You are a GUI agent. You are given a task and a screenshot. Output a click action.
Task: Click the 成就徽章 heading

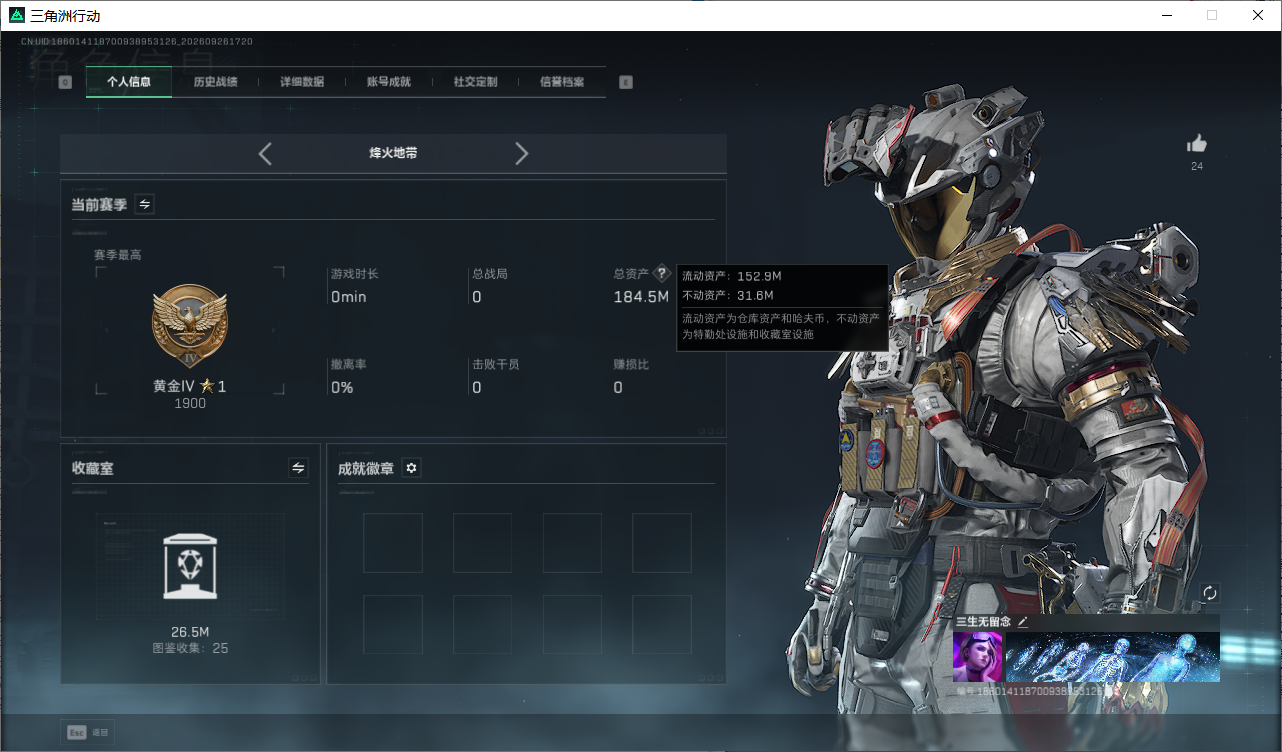(x=366, y=468)
